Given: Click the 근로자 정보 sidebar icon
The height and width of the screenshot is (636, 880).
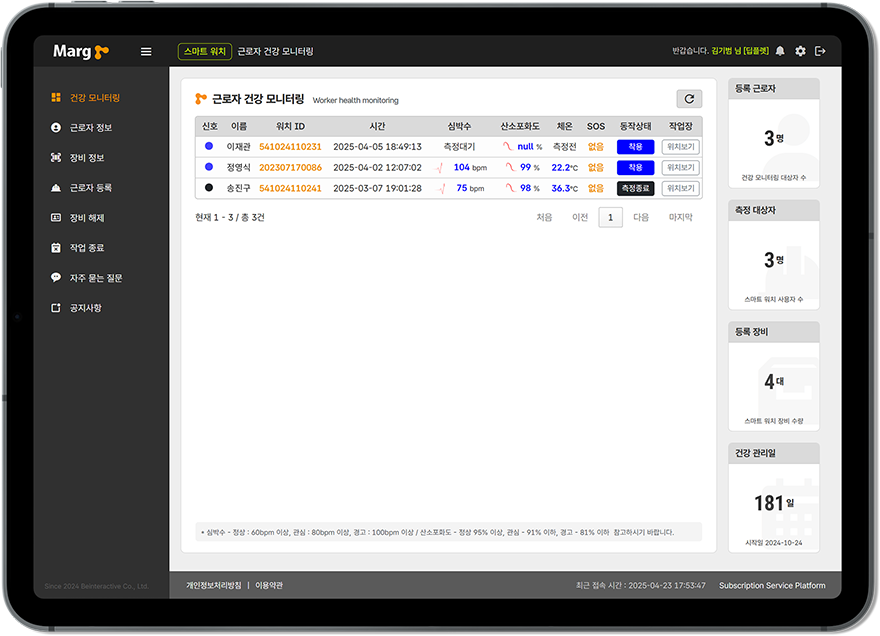Looking at the screenshot, I should click(x=56, y=127).
